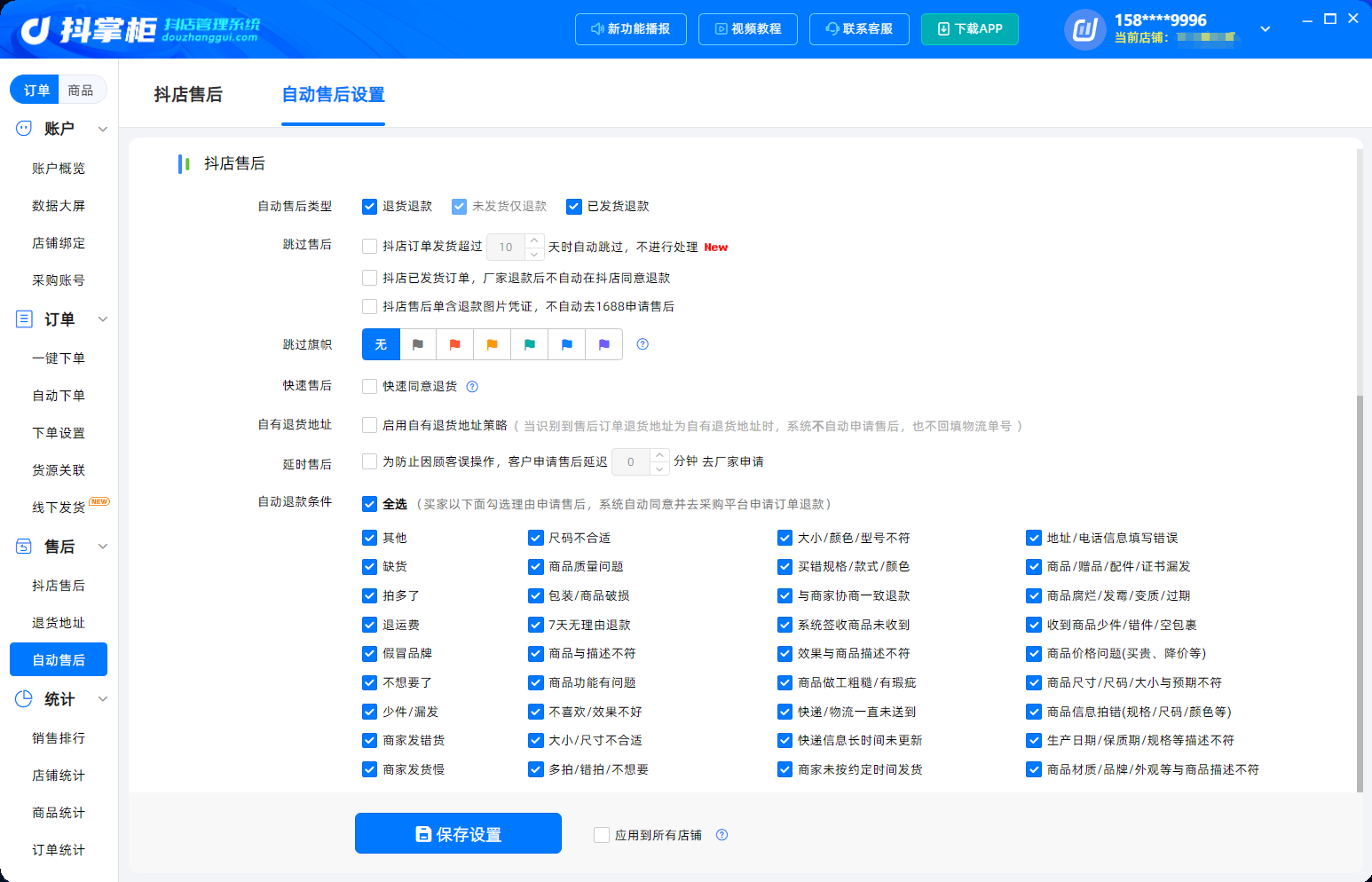Enable 快速同意退货 checkbox
This screenshot has height=882, width=1372.
[370, 386]
